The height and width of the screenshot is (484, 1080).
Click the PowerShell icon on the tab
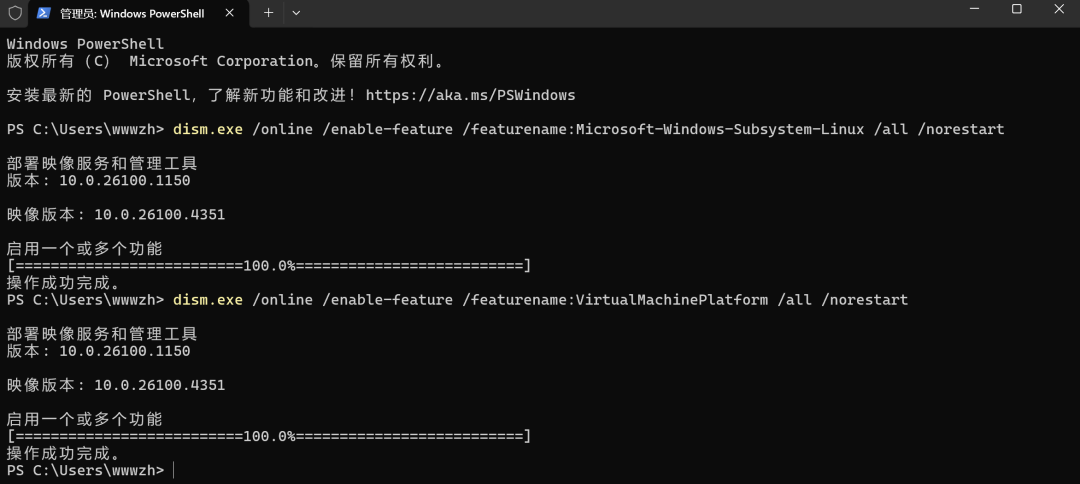[x=43, y=13]
